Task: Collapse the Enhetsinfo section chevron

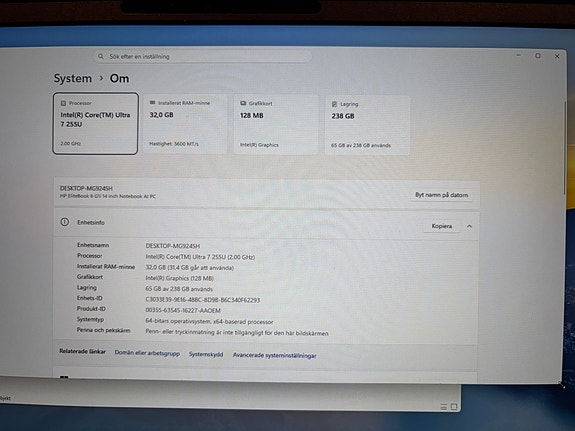Action: [x=469, y=226]
